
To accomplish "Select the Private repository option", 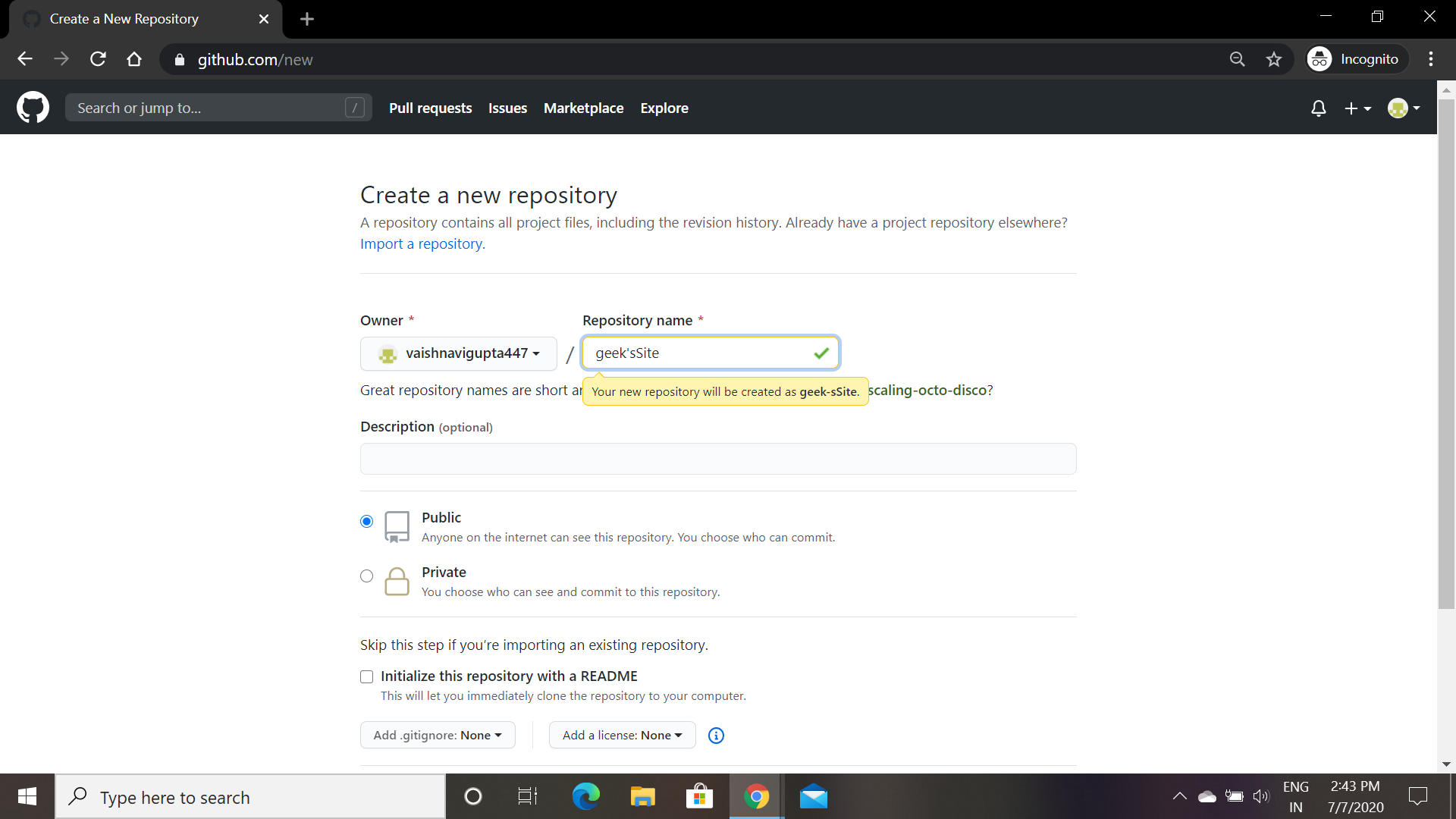I will [x=366, y=576].
